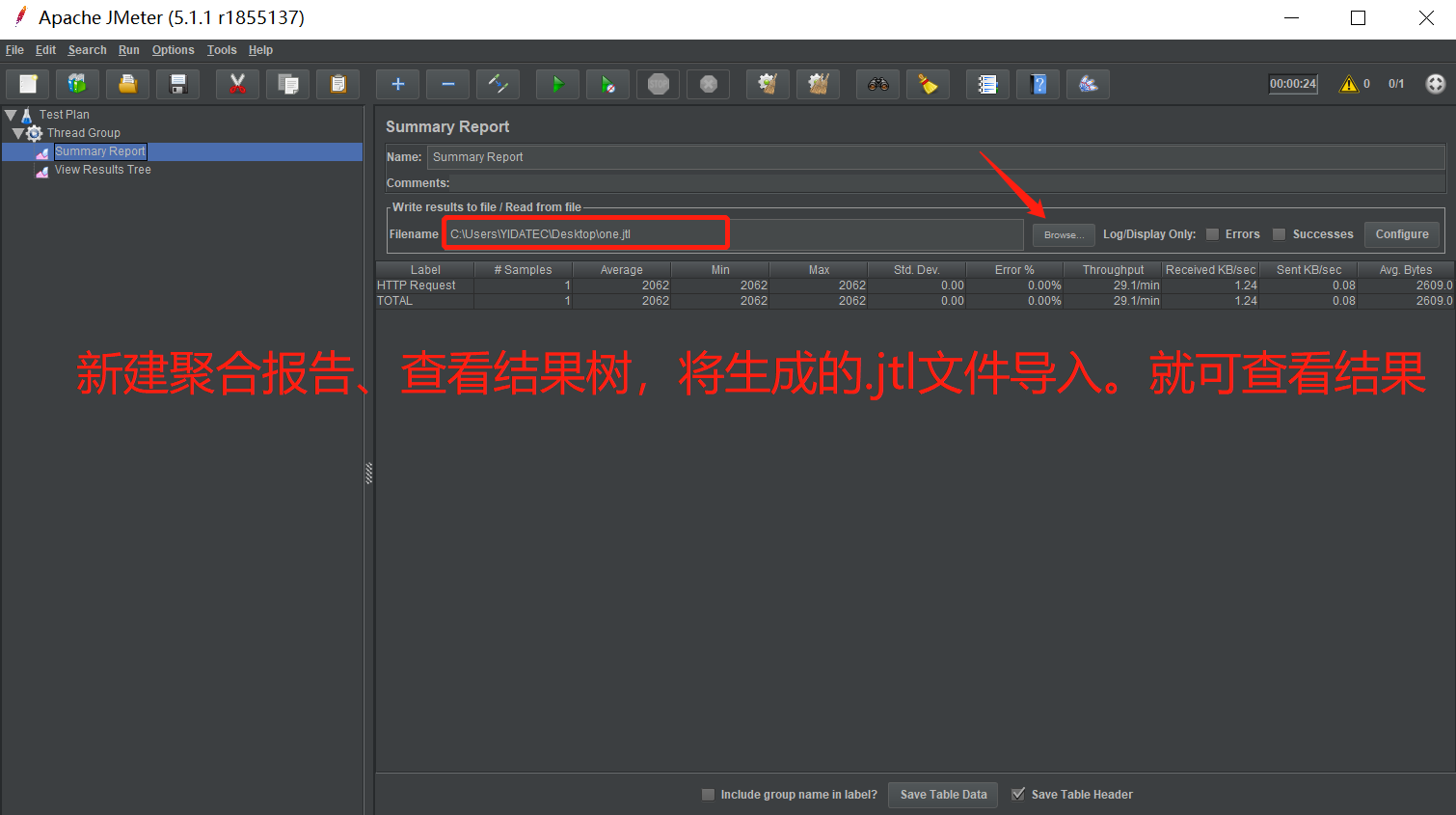The width and height of the screenshot is (1456, 815).
Task: Open the Search menu
Action: point(87,50)
